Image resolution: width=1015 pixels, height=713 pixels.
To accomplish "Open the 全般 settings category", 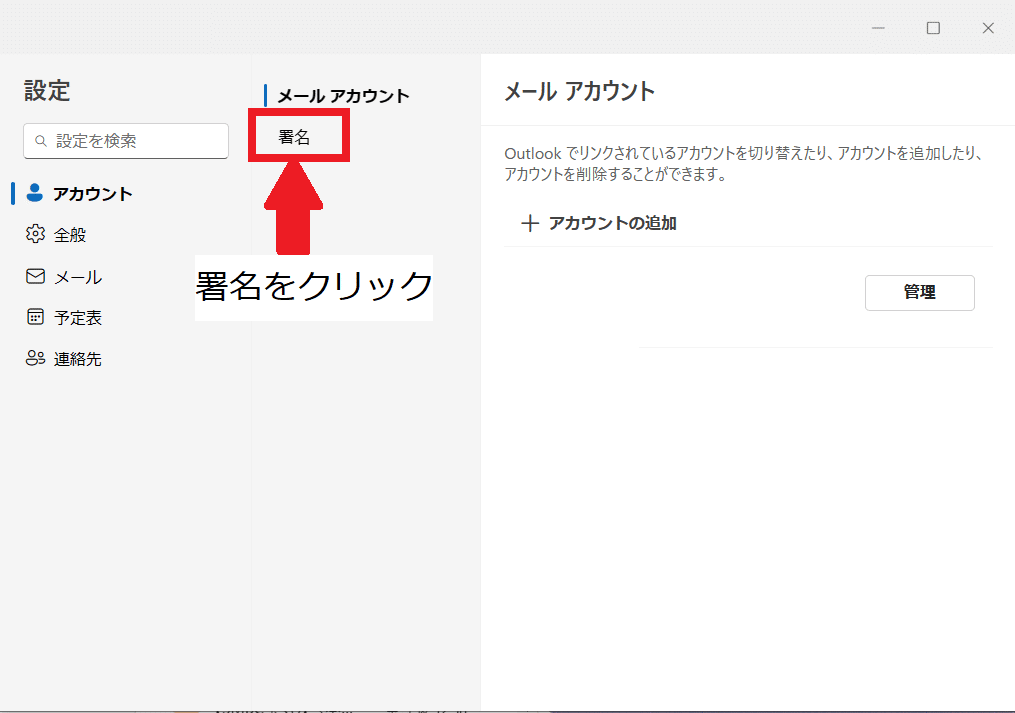I will pyautogui.click(x=70, y=234).
